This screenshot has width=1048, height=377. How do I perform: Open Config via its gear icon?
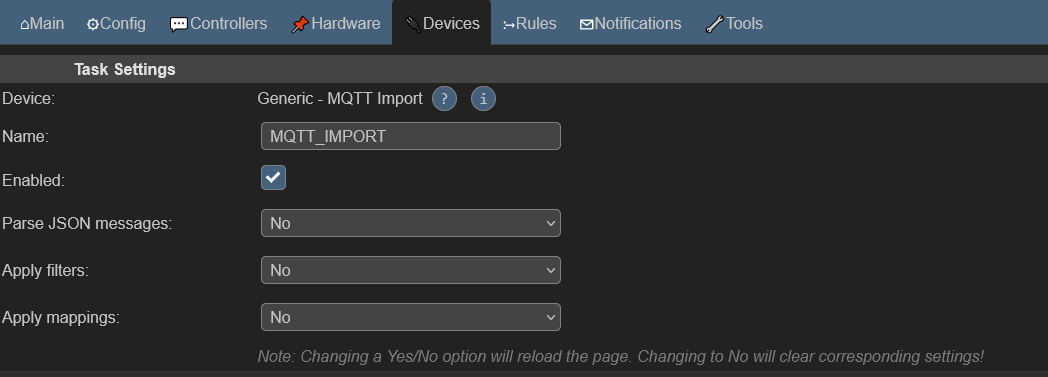click(93, 25)
